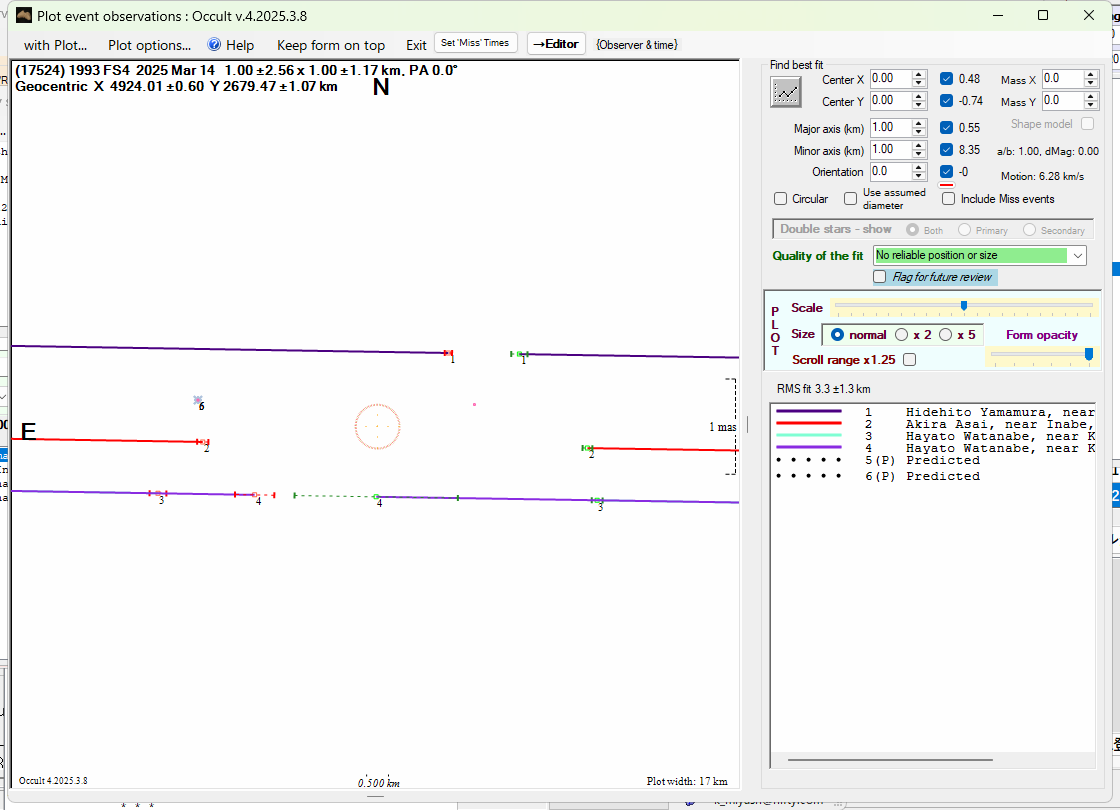
Task: Click the Minor axis (km) input field
Action: point(889,150)
